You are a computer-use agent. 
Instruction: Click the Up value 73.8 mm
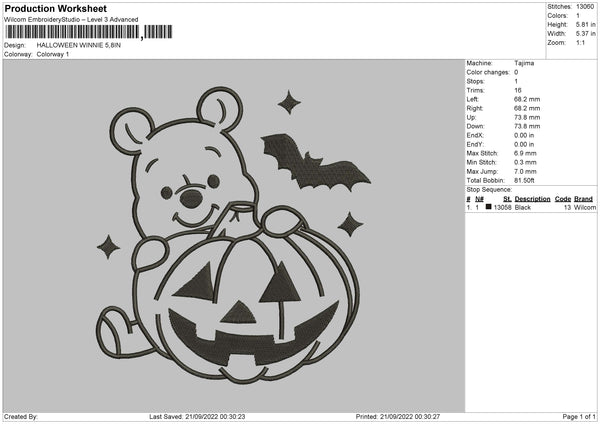point(527,117)
